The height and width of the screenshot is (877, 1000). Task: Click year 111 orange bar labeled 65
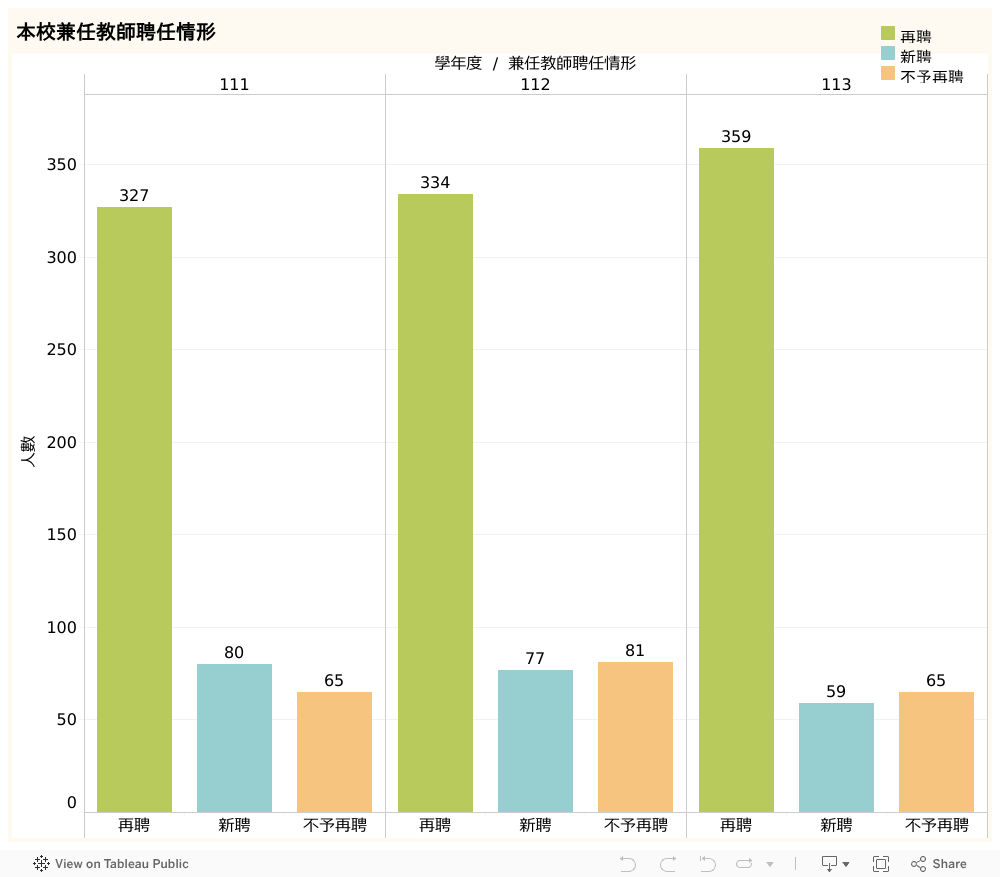pyautogui.click(x=335, y=752)
